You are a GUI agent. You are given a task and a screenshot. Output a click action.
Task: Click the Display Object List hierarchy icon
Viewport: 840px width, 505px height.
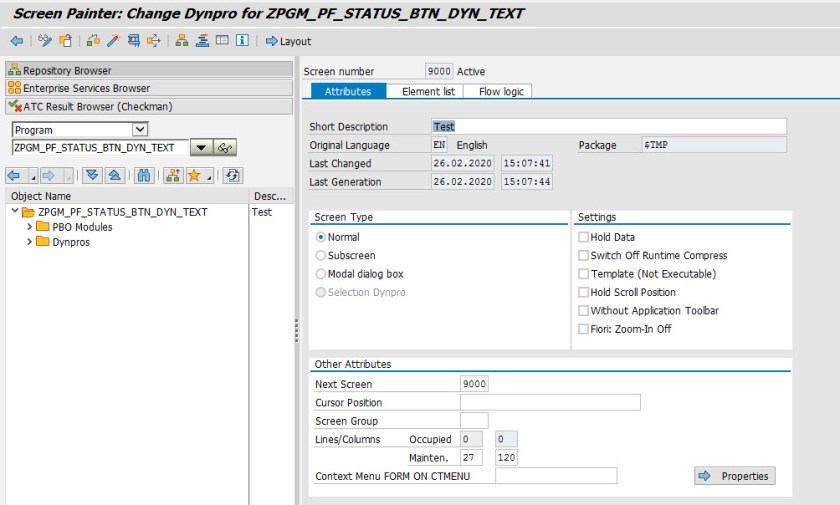[x=182, y=41]
